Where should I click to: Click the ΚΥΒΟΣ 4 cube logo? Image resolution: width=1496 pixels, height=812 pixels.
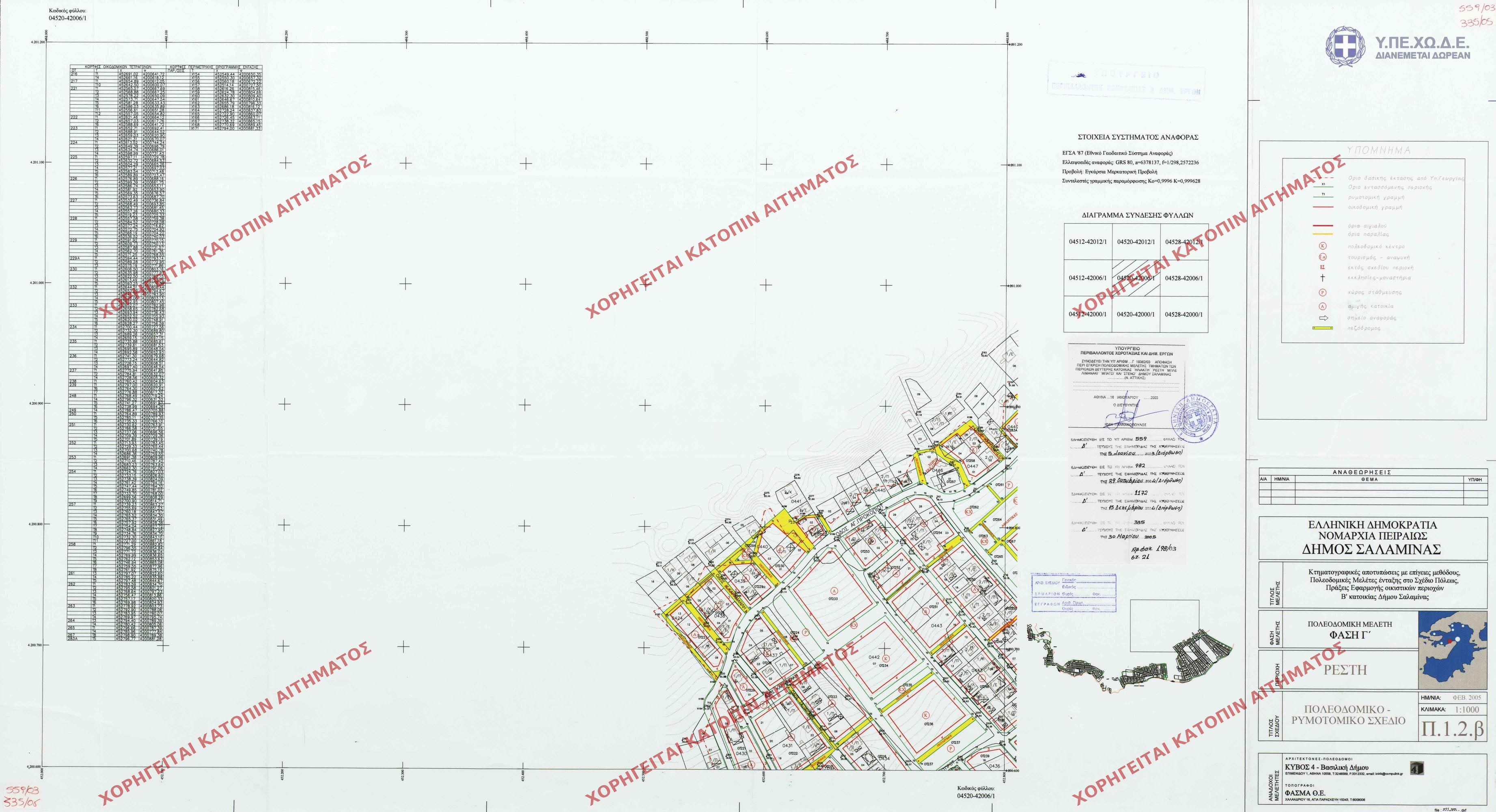click(1416, 769)
